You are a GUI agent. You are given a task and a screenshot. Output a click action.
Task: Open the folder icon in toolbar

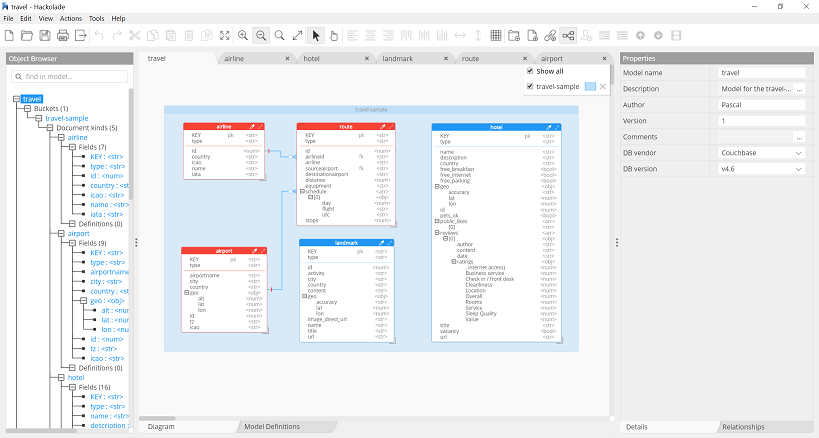[27, 36]
